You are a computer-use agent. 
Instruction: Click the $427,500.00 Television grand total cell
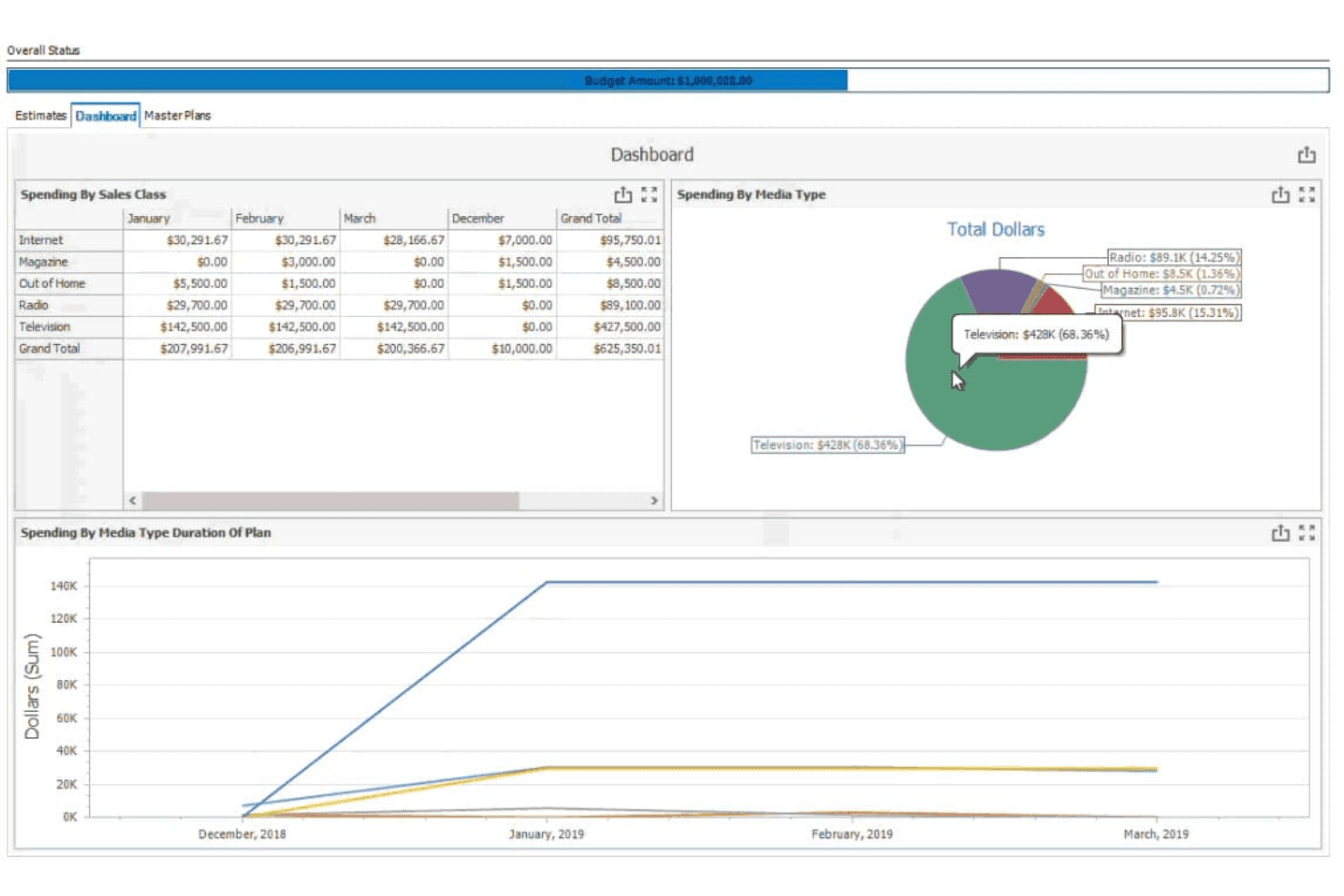pyautogui.click(x=610, y=328)
